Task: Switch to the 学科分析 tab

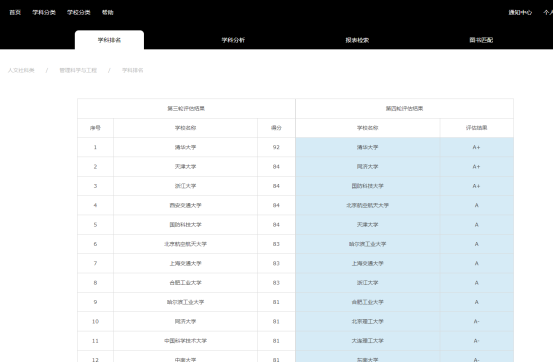Action: pos(233,40)
